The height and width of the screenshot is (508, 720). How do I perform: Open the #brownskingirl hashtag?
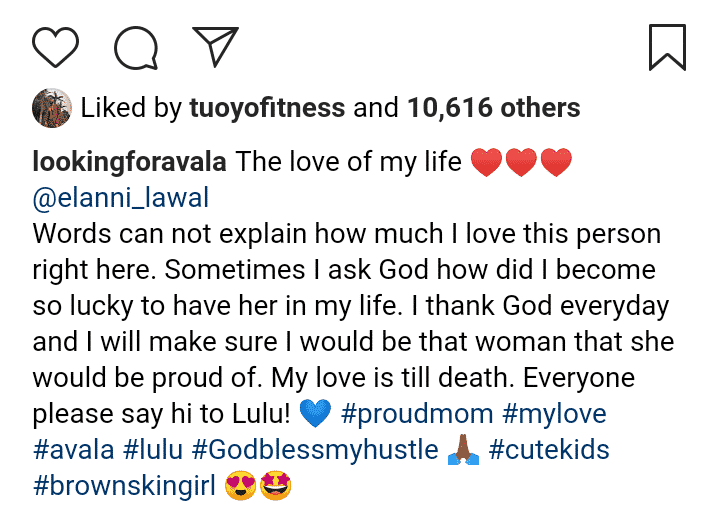coord(127,484)
